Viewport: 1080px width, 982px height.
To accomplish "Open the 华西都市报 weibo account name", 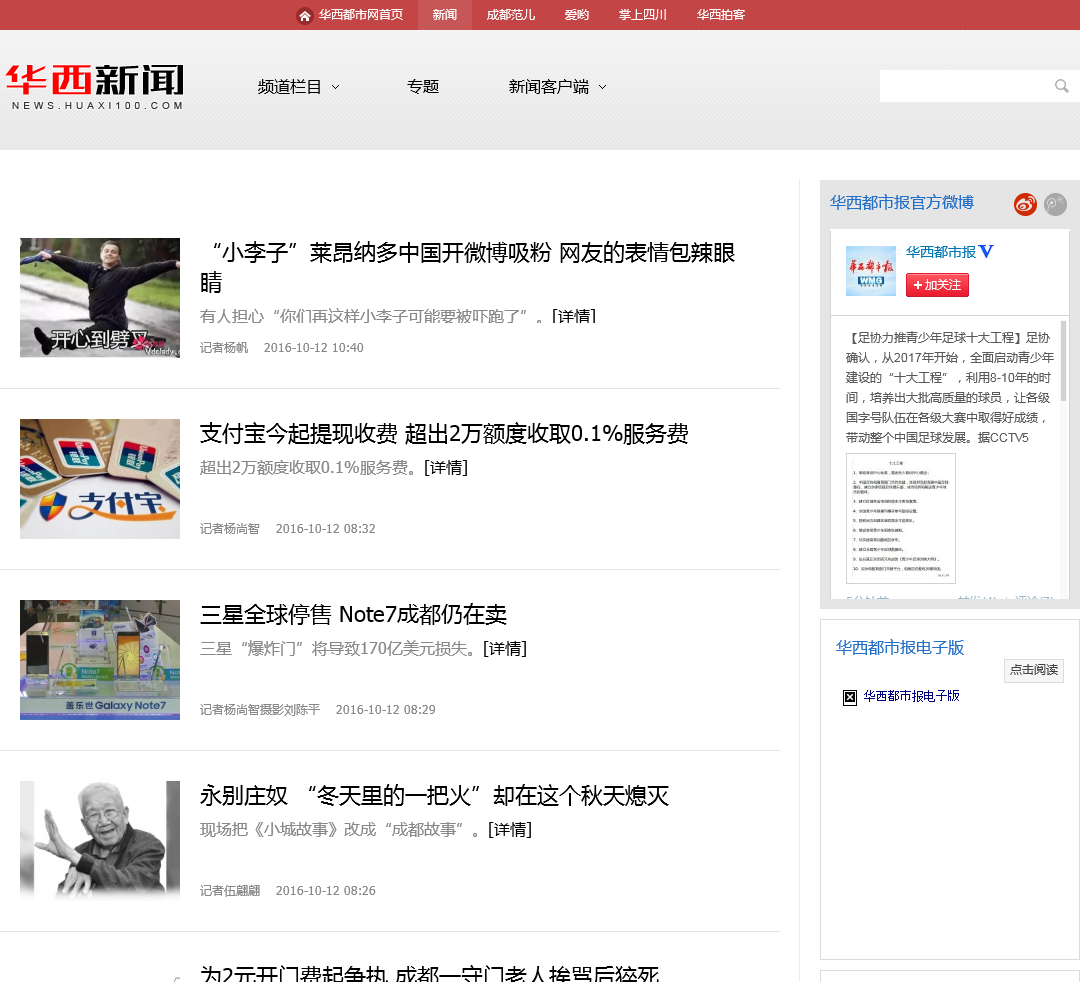I will click(940, 252).
